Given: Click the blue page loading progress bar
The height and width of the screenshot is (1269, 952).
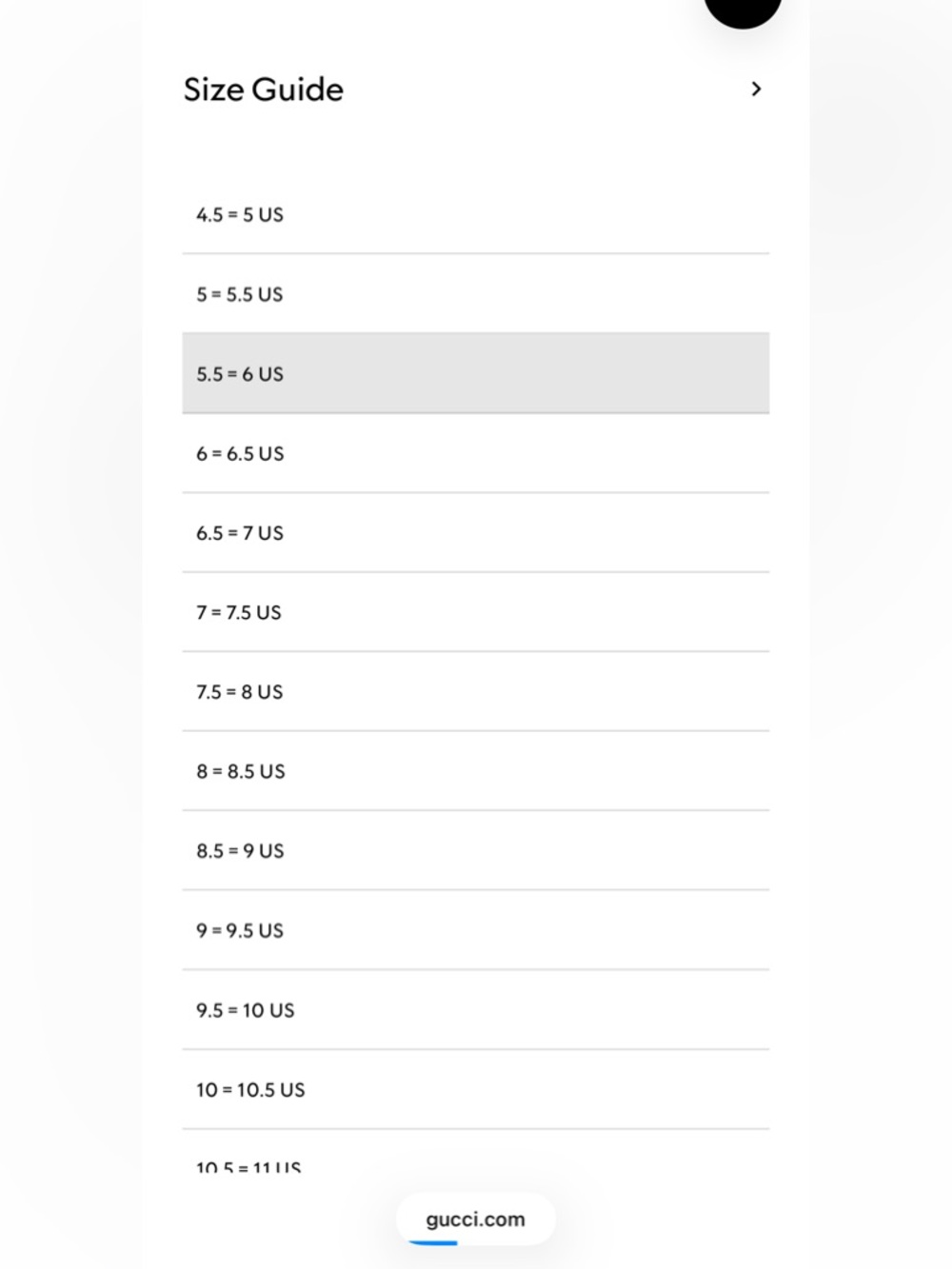Looking at the screenshot, I should point(433,1242).
